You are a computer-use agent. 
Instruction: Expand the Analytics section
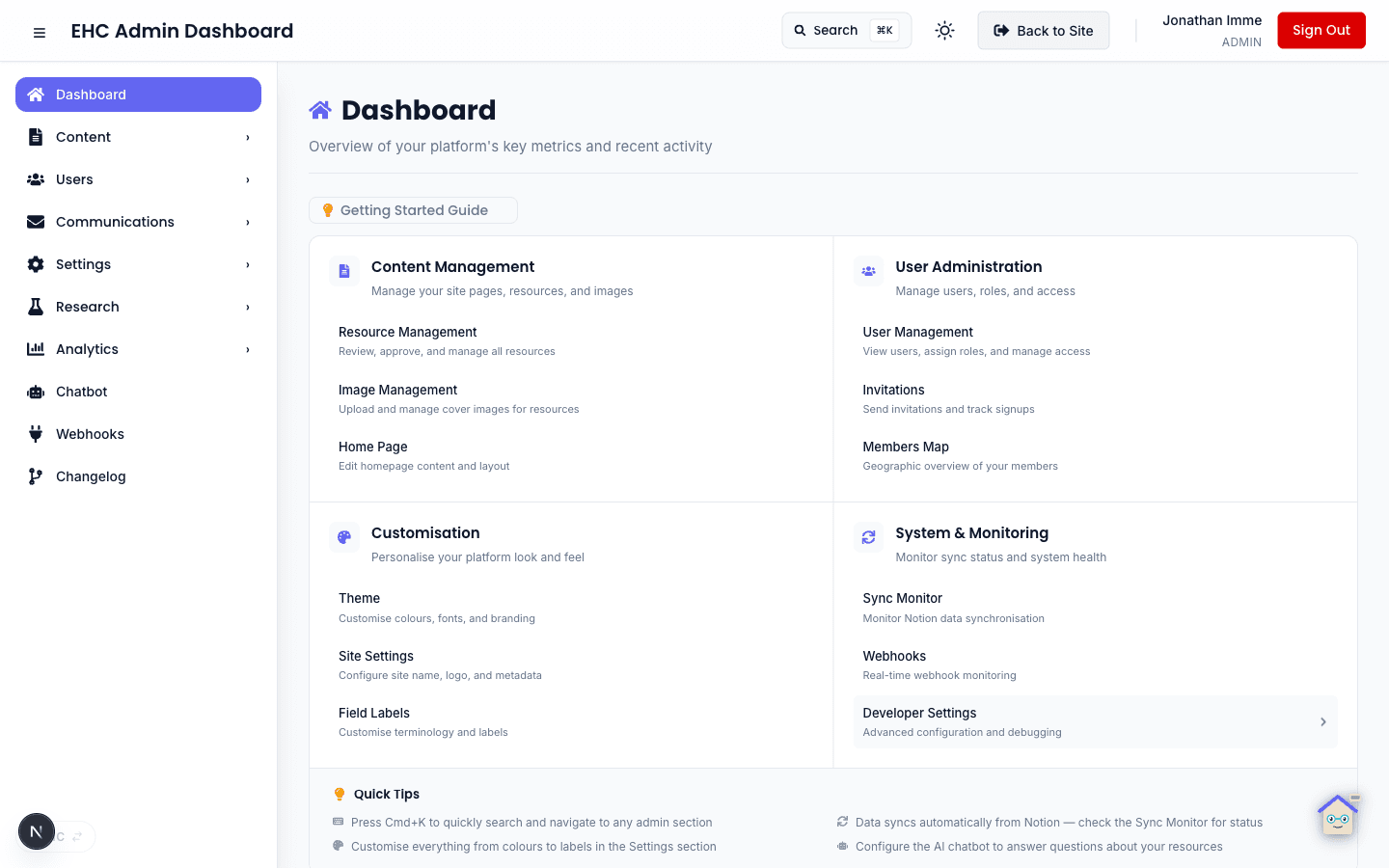coord(248,349)
